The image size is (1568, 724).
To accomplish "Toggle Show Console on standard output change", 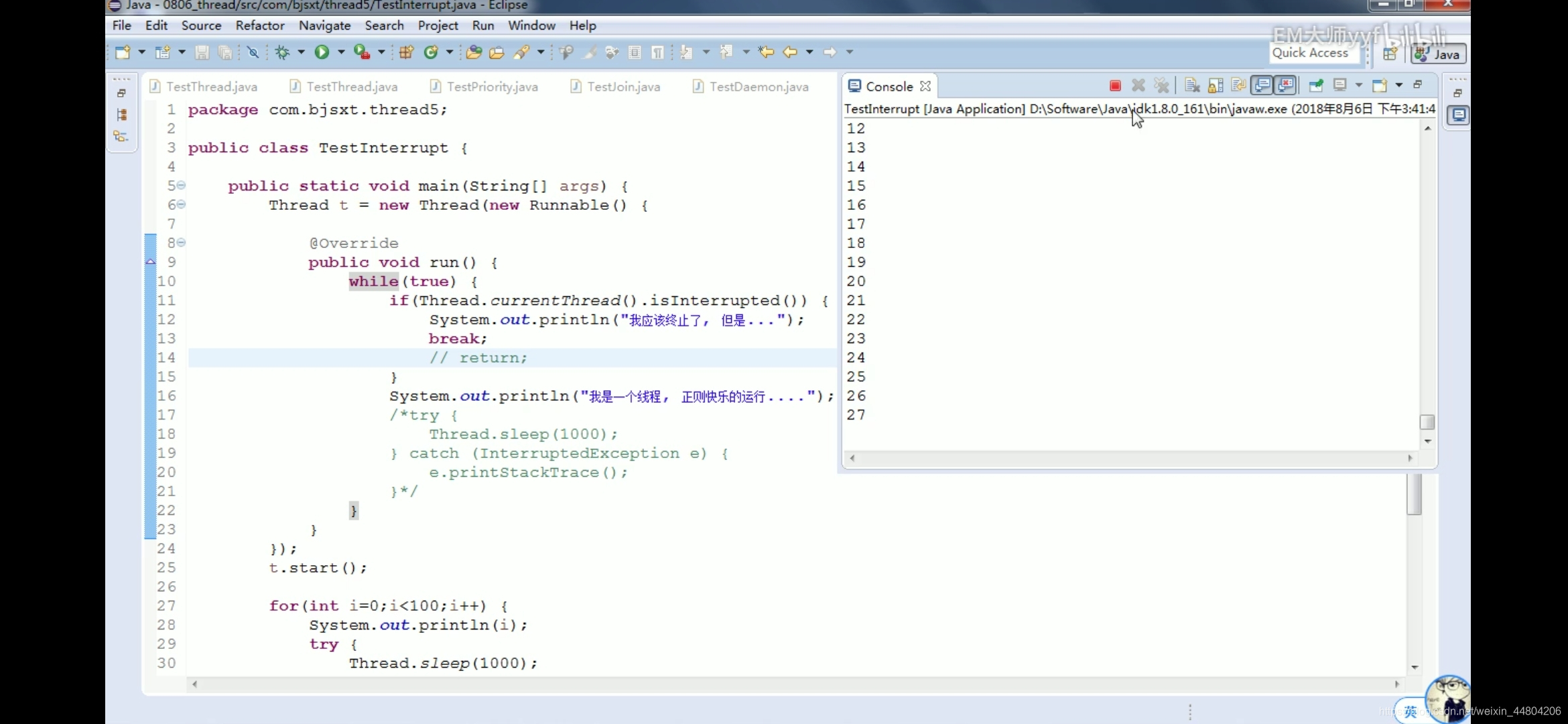I will point(1262,86).
